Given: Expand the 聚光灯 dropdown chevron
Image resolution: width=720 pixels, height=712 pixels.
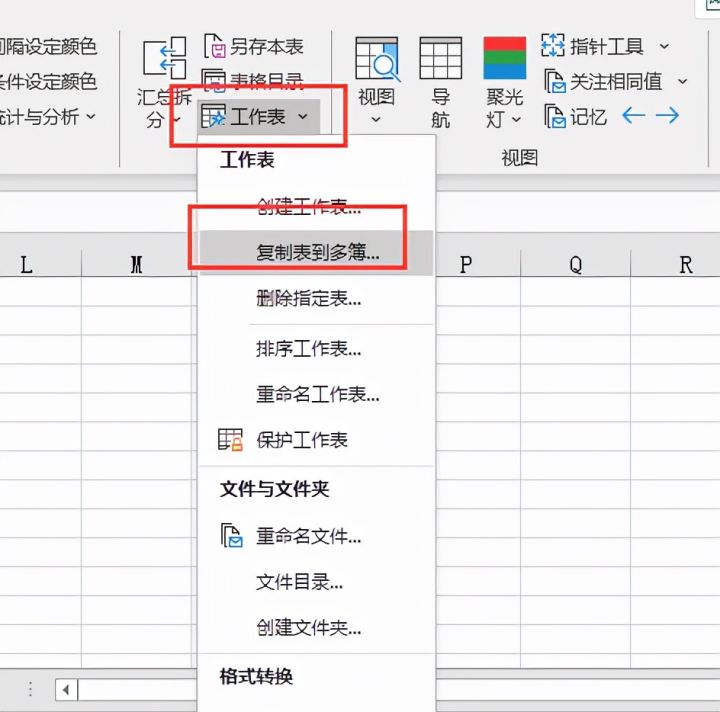Looking at the screenshot, I should click(516, 120).
